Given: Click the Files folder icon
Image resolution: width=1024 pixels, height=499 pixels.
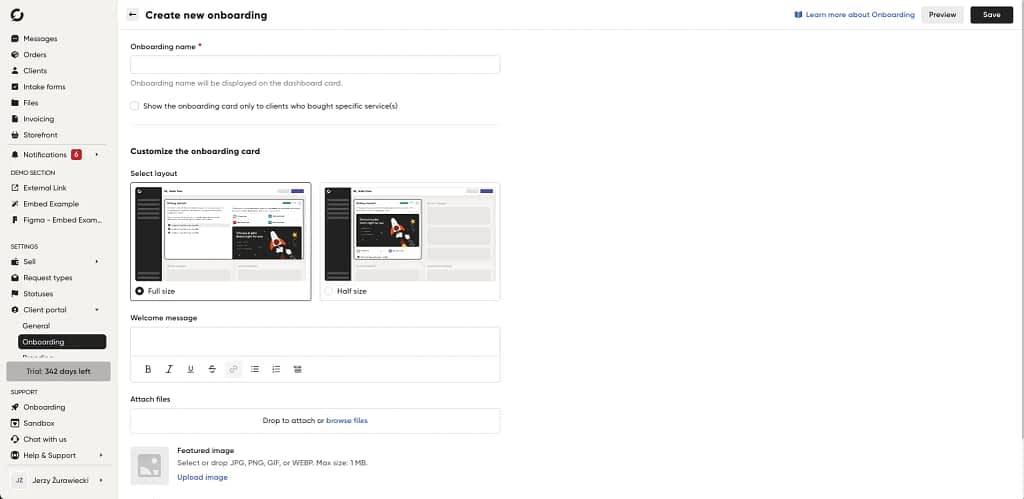Looking at the screenshot, I should point(15,103).
